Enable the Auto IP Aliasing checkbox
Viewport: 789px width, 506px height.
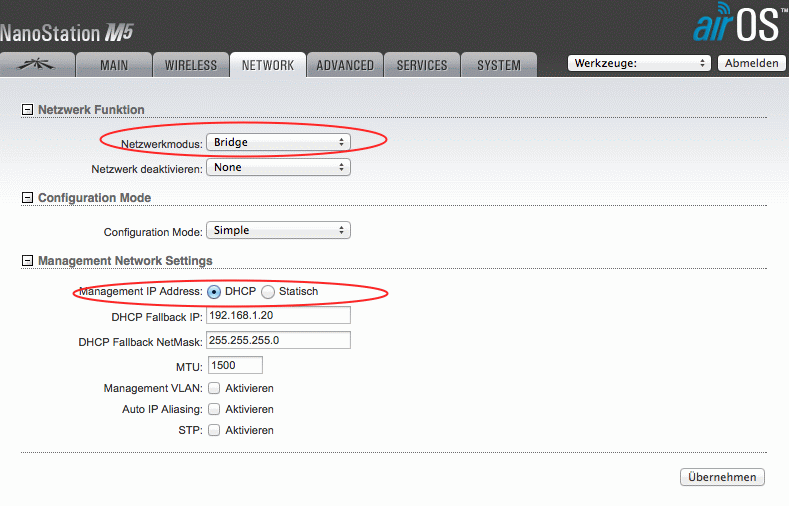coord(214,409)
